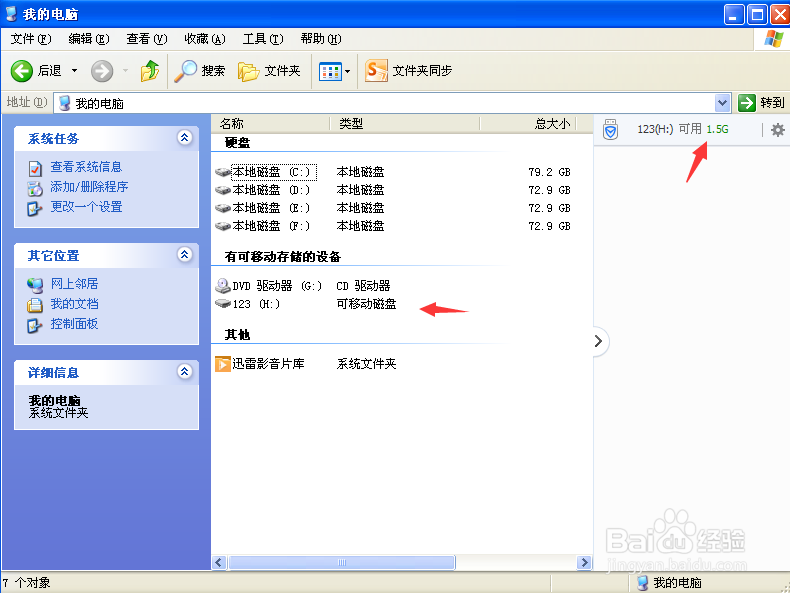This screenshot has height=593, width=790.
Task: Click the Folder Sync (文件夹同步) button
Action: (x=408, y=71)
